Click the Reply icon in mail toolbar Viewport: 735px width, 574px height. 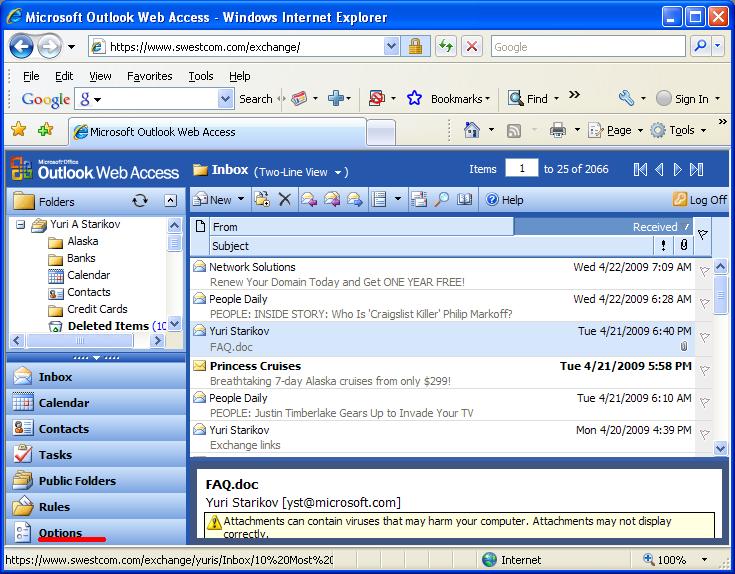point(309,200)
